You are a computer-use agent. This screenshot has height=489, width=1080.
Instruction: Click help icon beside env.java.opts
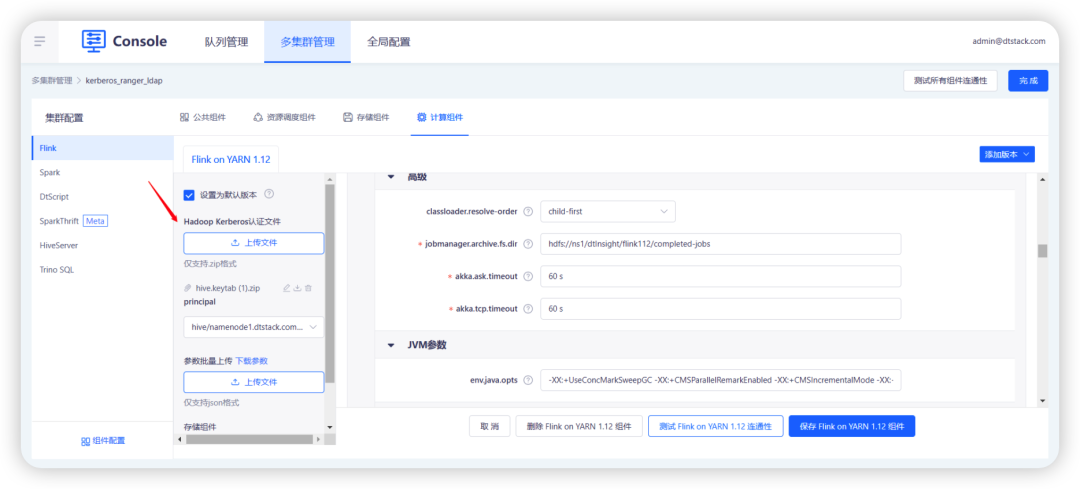pos(528,380)
